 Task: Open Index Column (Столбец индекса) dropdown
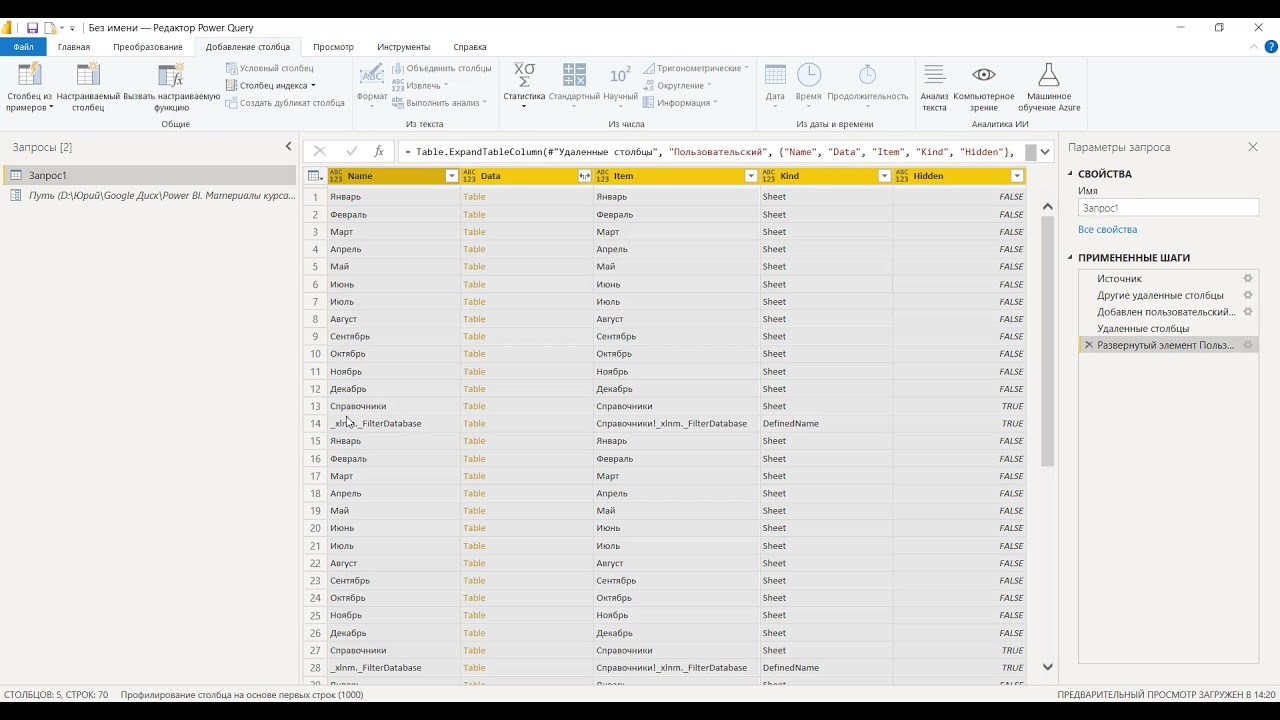coord(271,85)
